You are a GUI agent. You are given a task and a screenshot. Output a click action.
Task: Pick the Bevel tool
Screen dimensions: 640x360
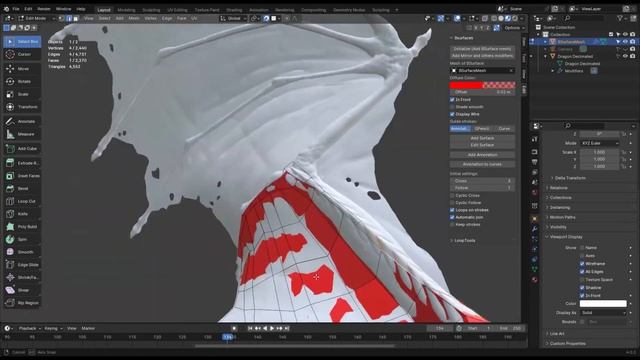point(22,189)
